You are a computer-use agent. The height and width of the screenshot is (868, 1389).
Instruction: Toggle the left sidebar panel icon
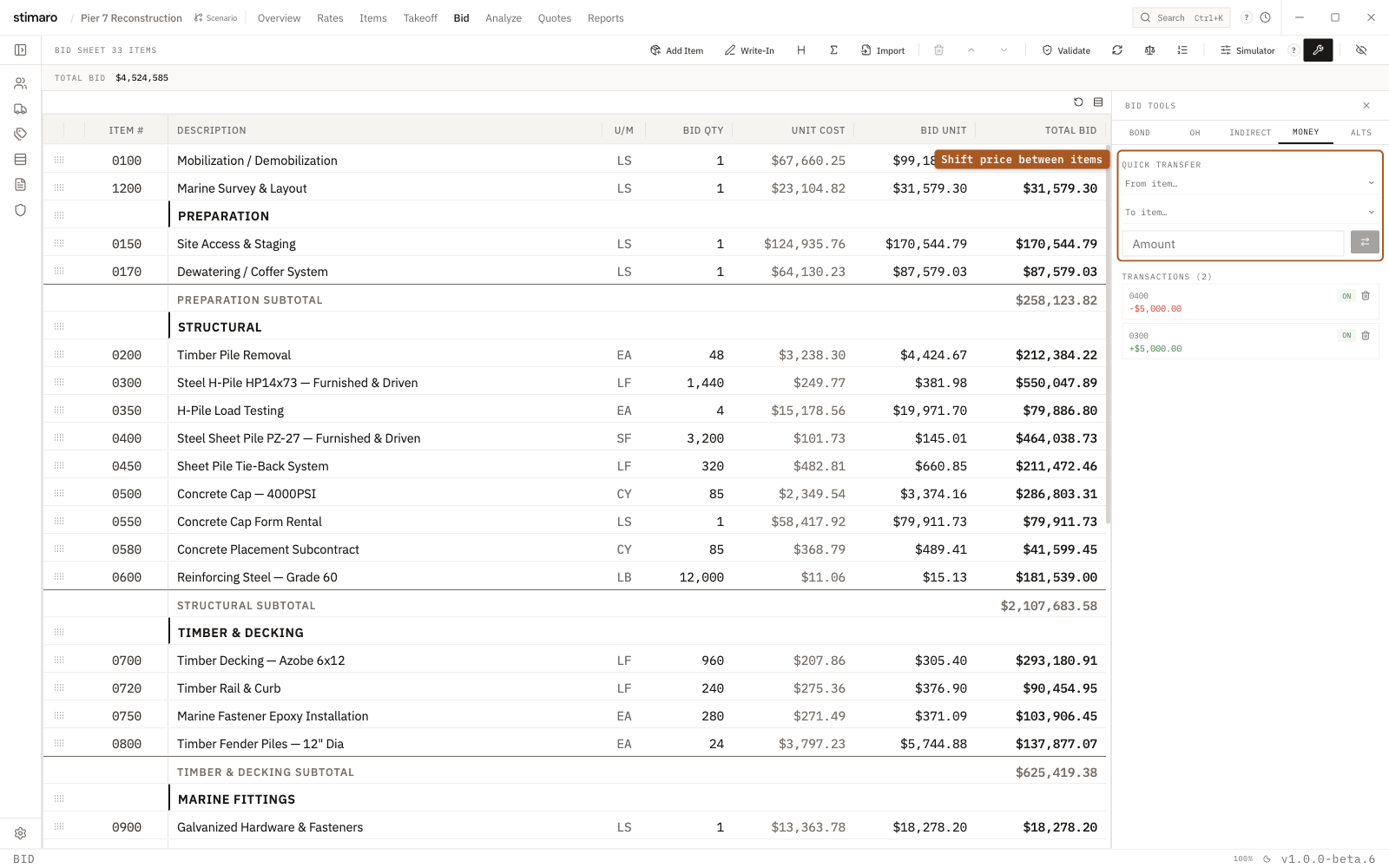coord(20,50)
